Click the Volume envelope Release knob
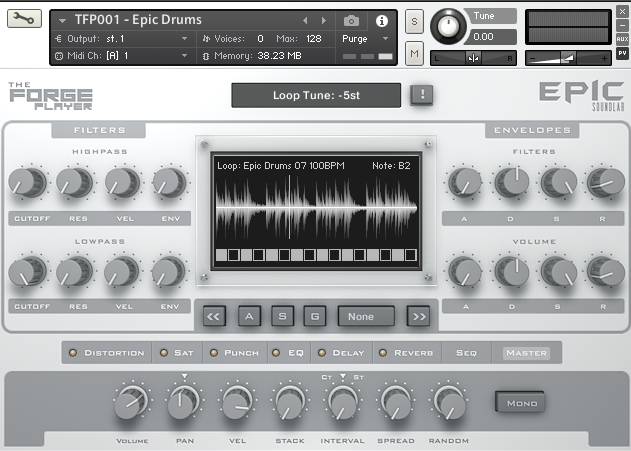Screen dimensions: 631x451 (605, 272)
